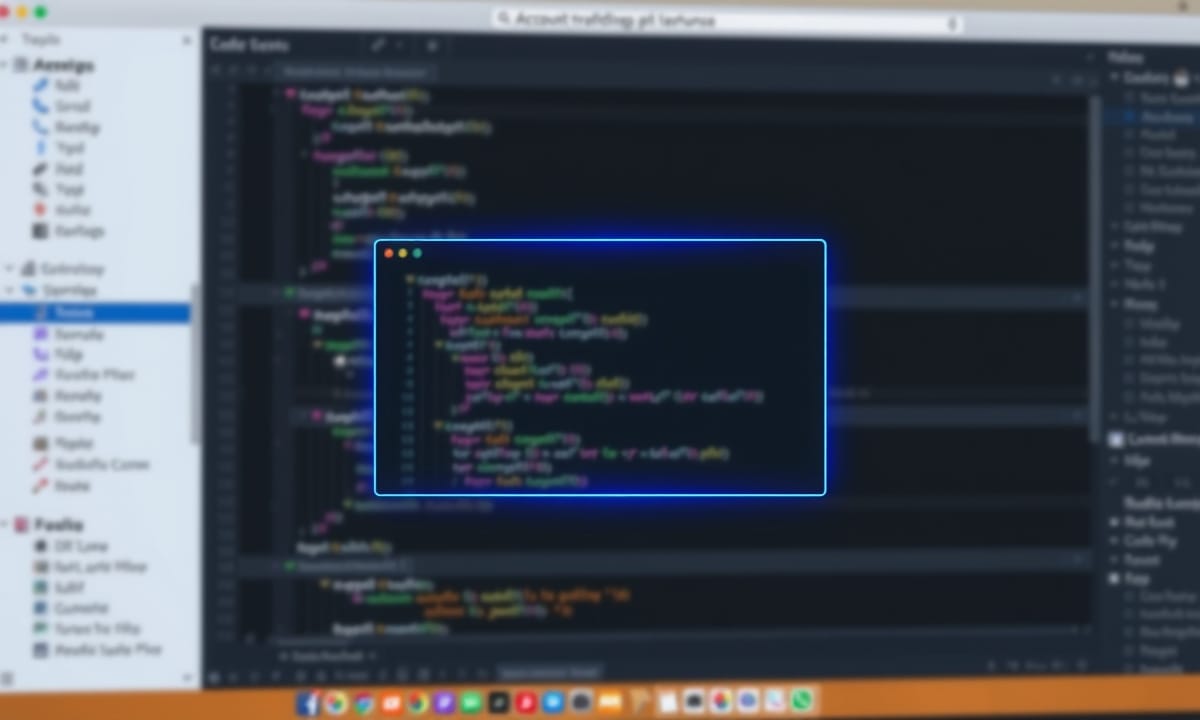The height and width of the screenshot is (720, 1200).
Task: Click the arrow button beside the pencil in editor header
Action: 399,45
